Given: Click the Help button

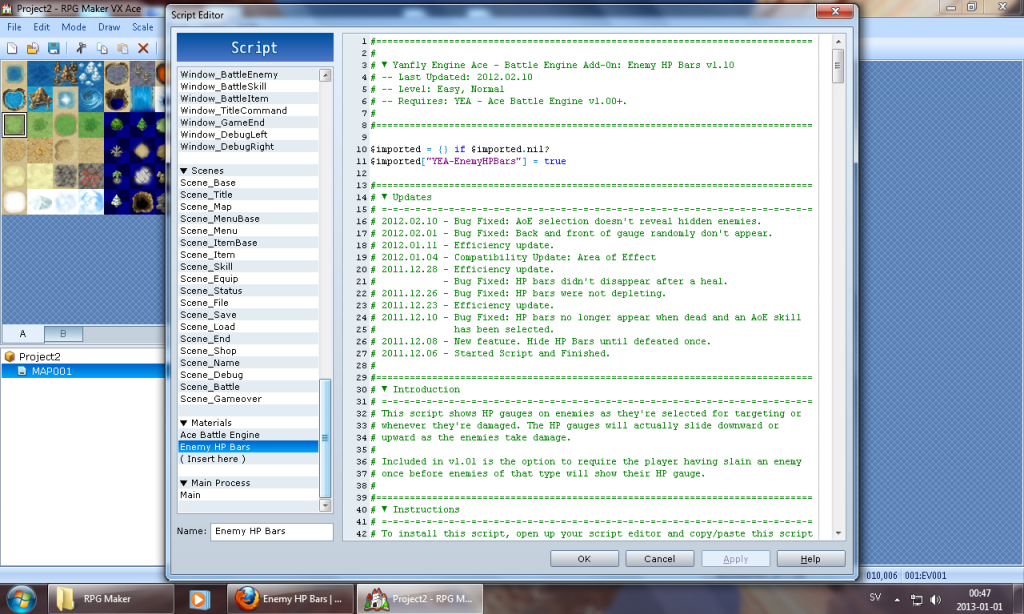Looking at the screenshot, I should (810, 559).
